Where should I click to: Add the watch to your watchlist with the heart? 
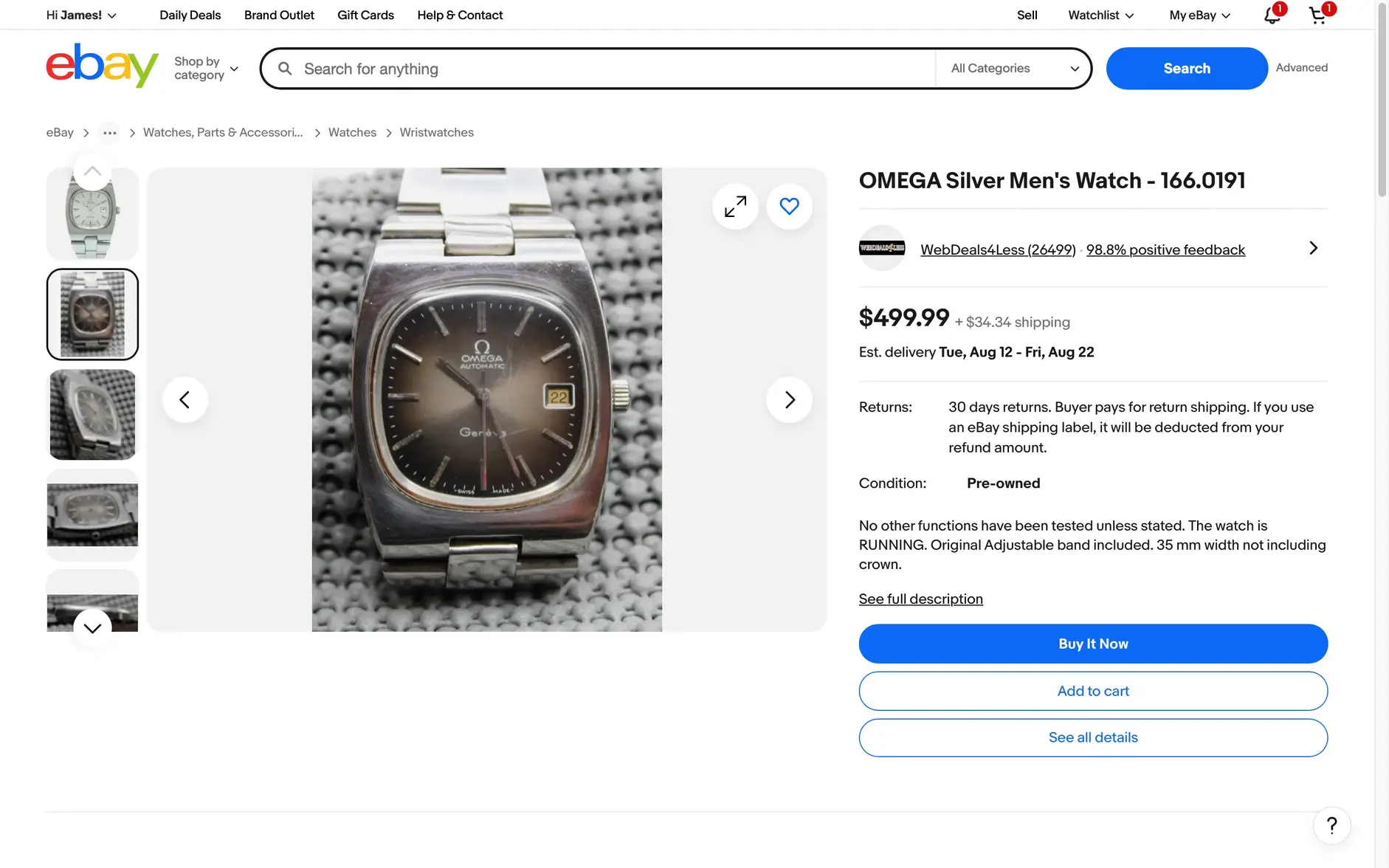pos(789,207)
